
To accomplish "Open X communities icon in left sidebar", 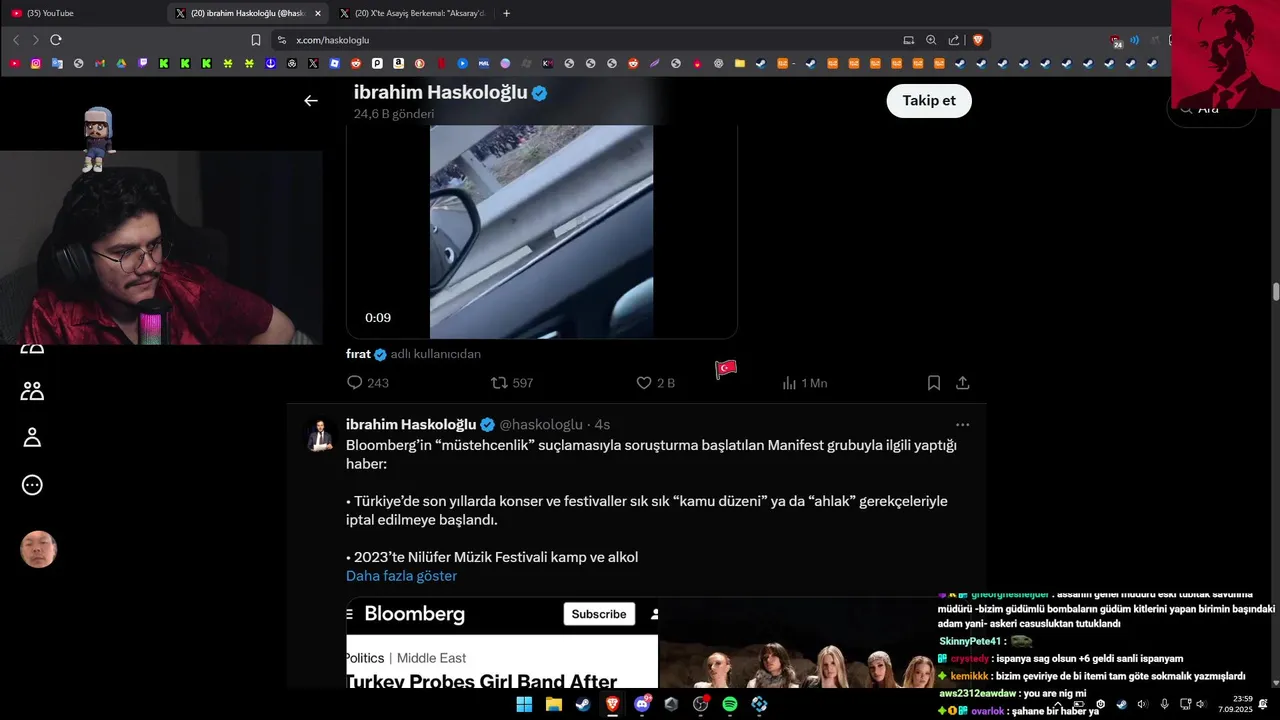I will pos(32,391).
